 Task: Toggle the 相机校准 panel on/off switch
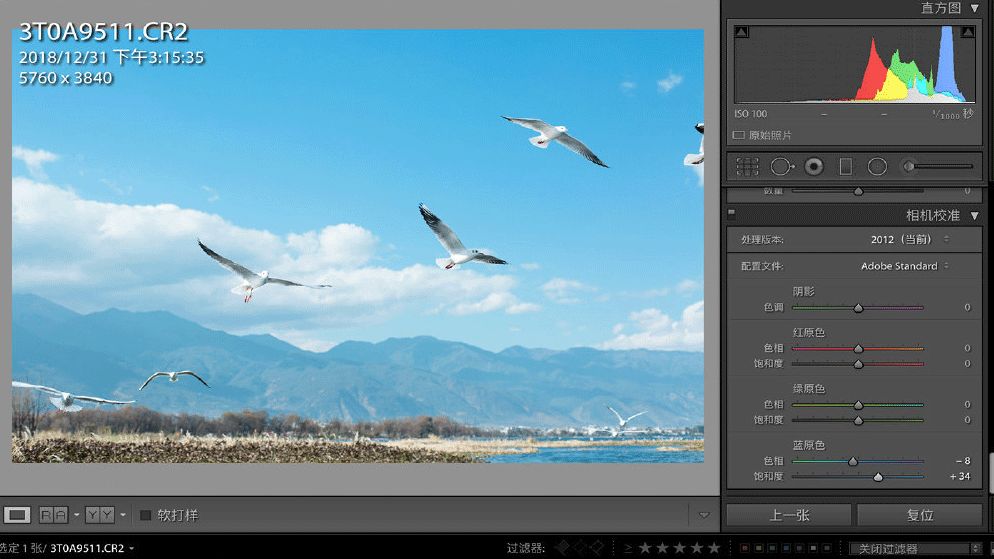click(732, 212)
